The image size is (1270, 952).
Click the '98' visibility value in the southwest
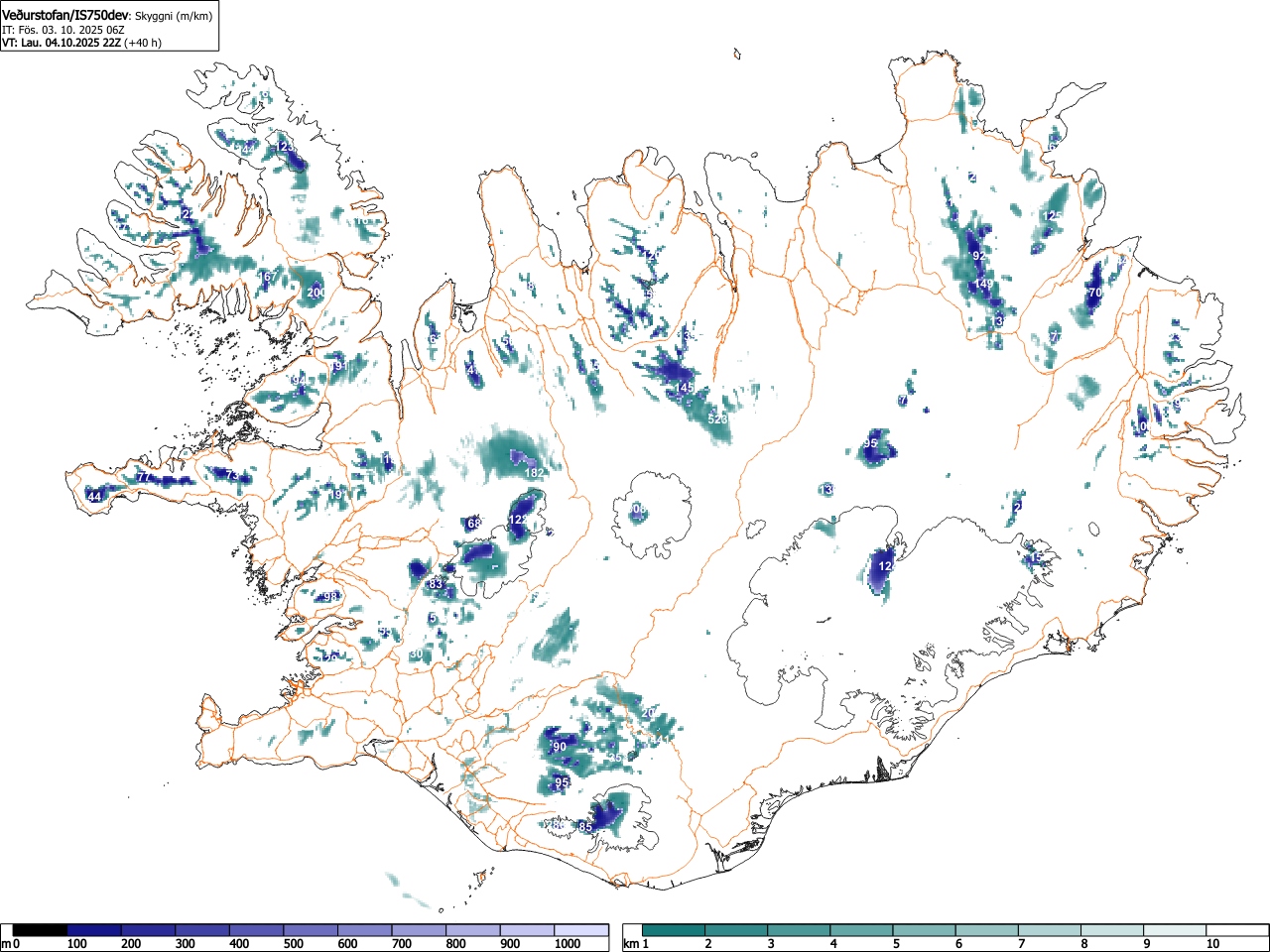[331, 597]
